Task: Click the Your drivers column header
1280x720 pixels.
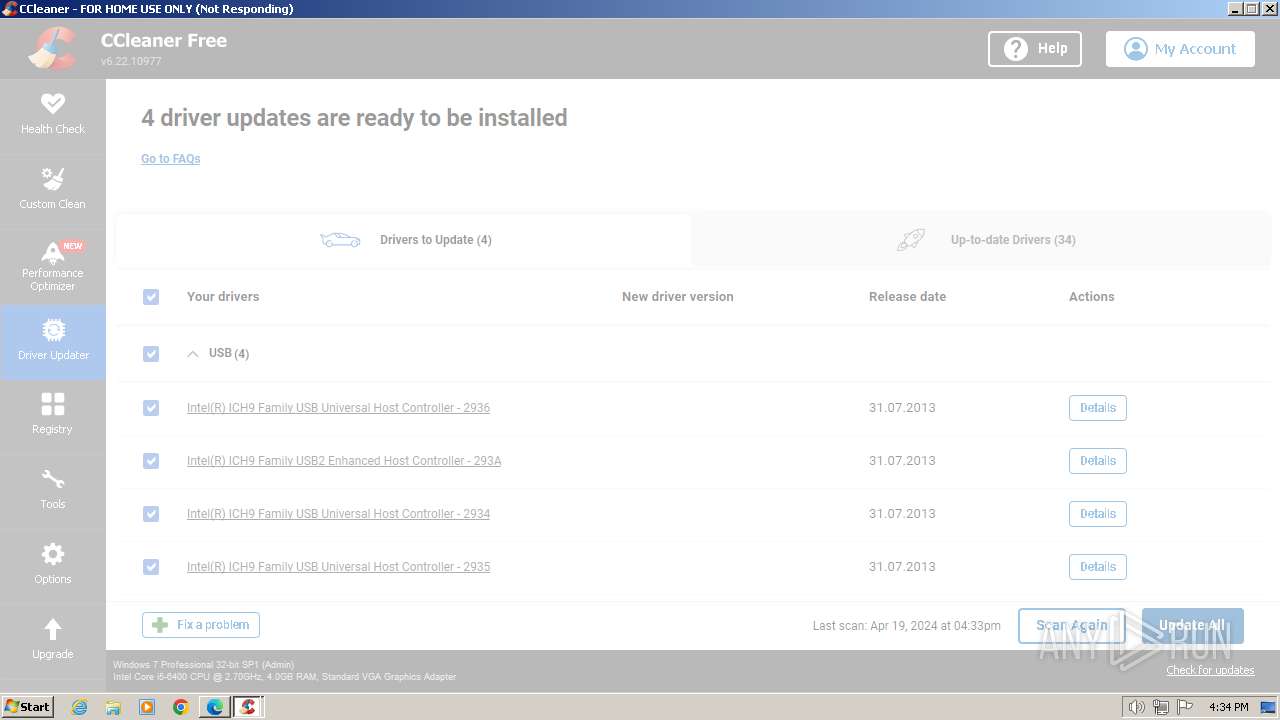Action: coord(223,297)
